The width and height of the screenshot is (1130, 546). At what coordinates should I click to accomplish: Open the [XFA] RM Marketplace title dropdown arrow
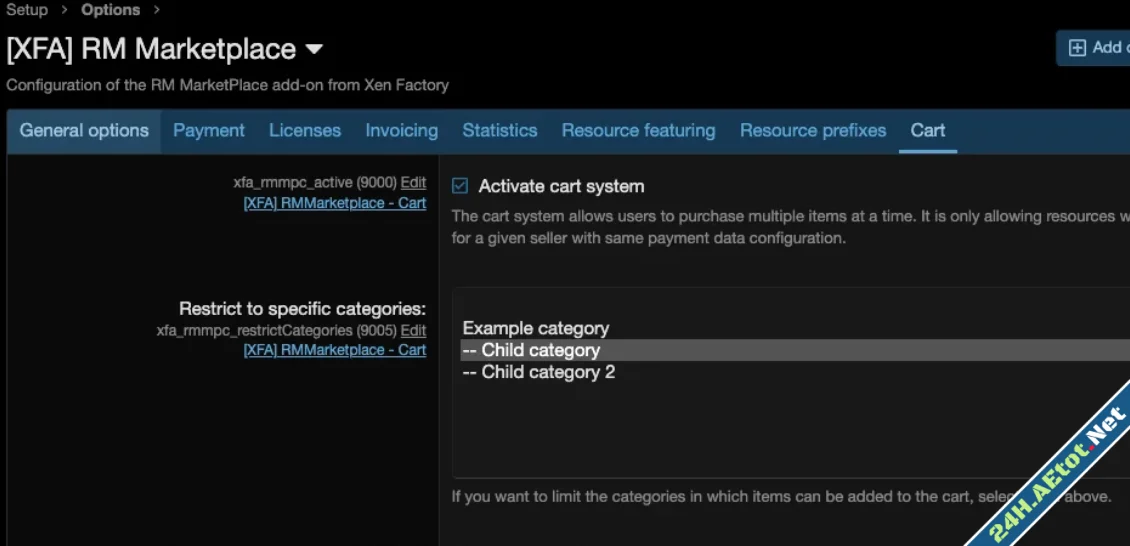[314, 49]
